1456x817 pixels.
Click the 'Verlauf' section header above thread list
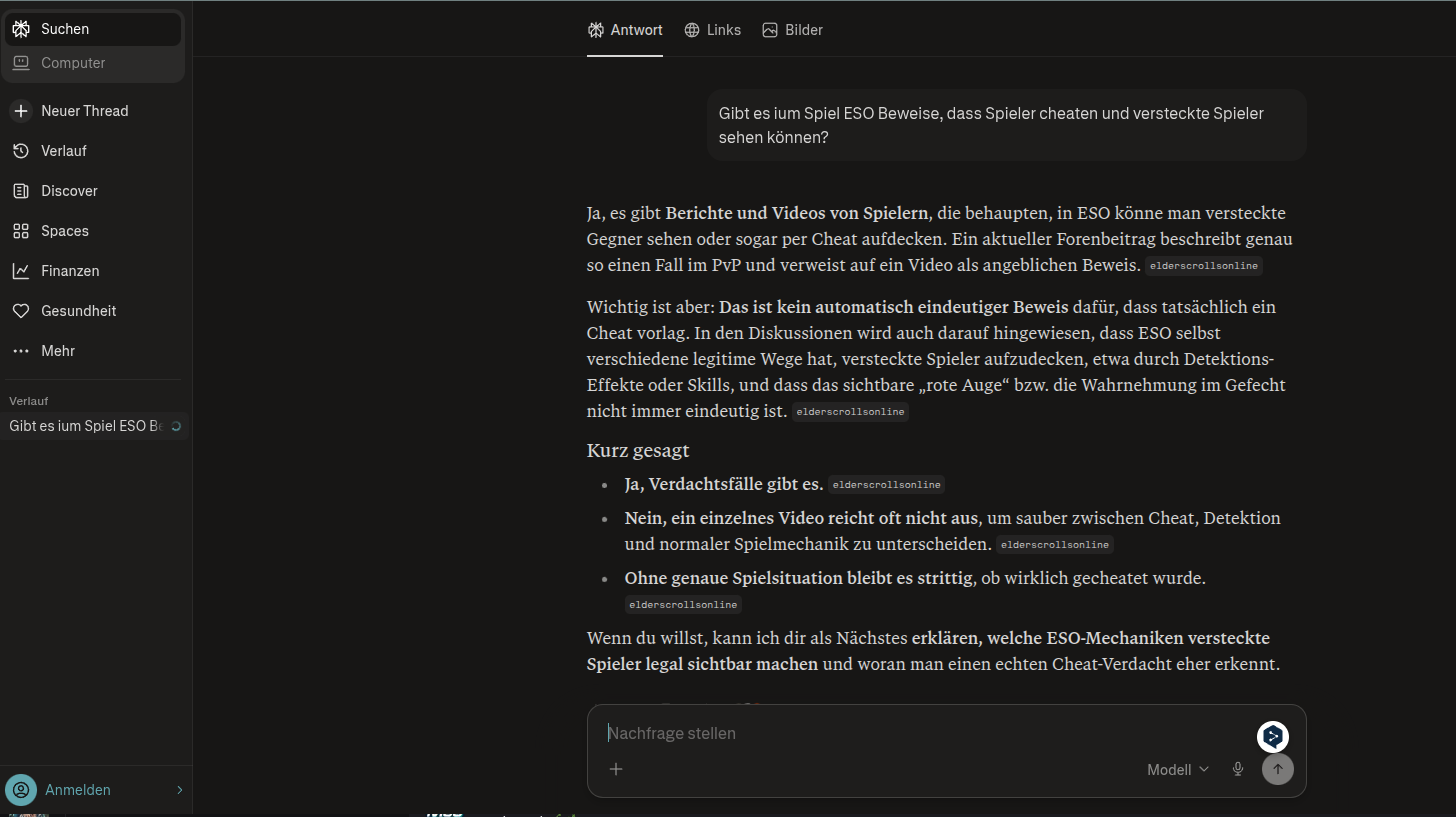[29, 401]
